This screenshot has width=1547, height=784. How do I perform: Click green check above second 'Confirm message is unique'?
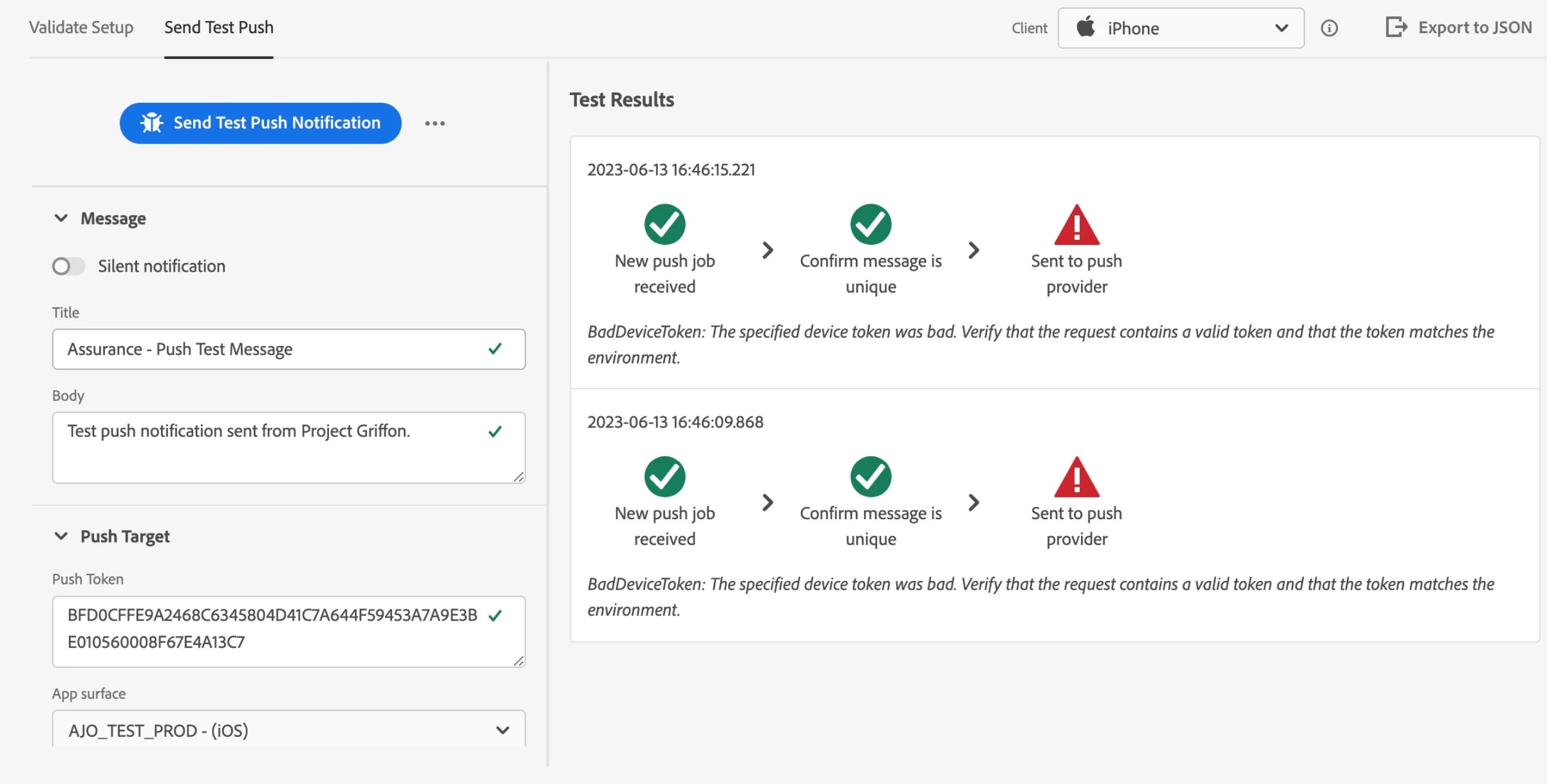[870, 477]
